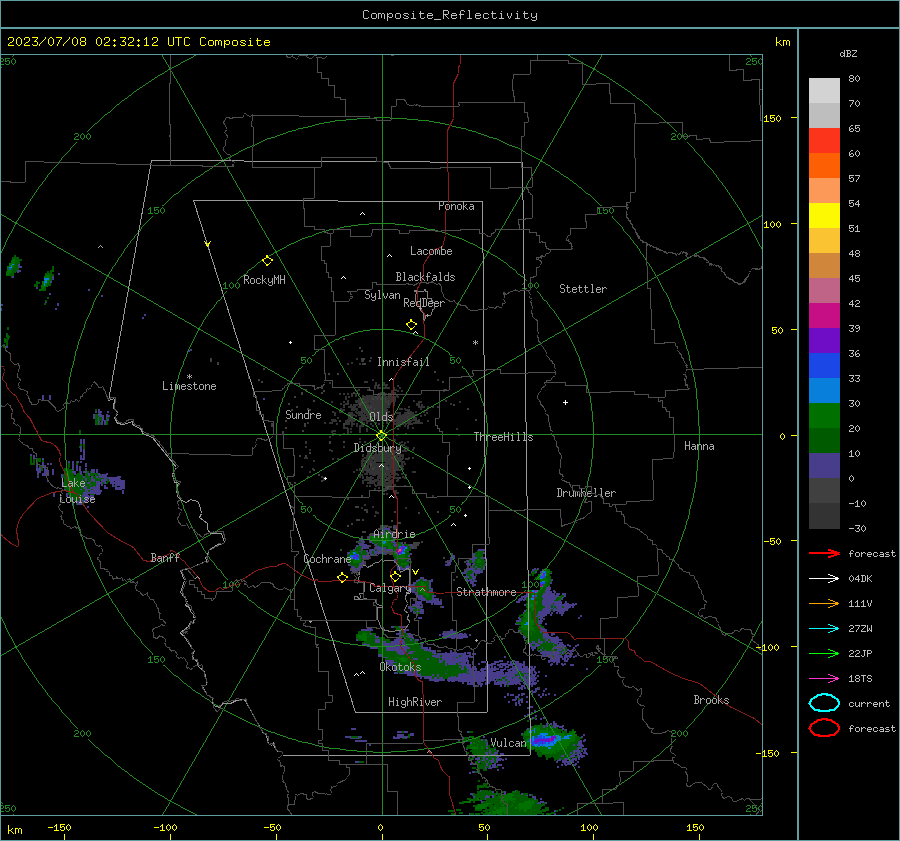Click the red forecast ellipse legend icon
Image resolution: width=900 pixels, height=841 pixels.
tap(824, 728)
